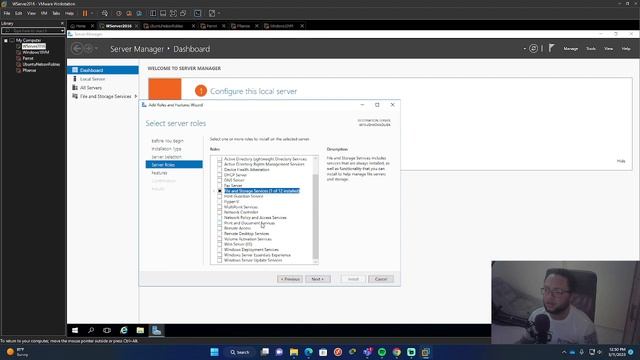Viewport: 640px width, 360px height.
Task: Open the Library search dropdown arrow
Action: [62, 31]
